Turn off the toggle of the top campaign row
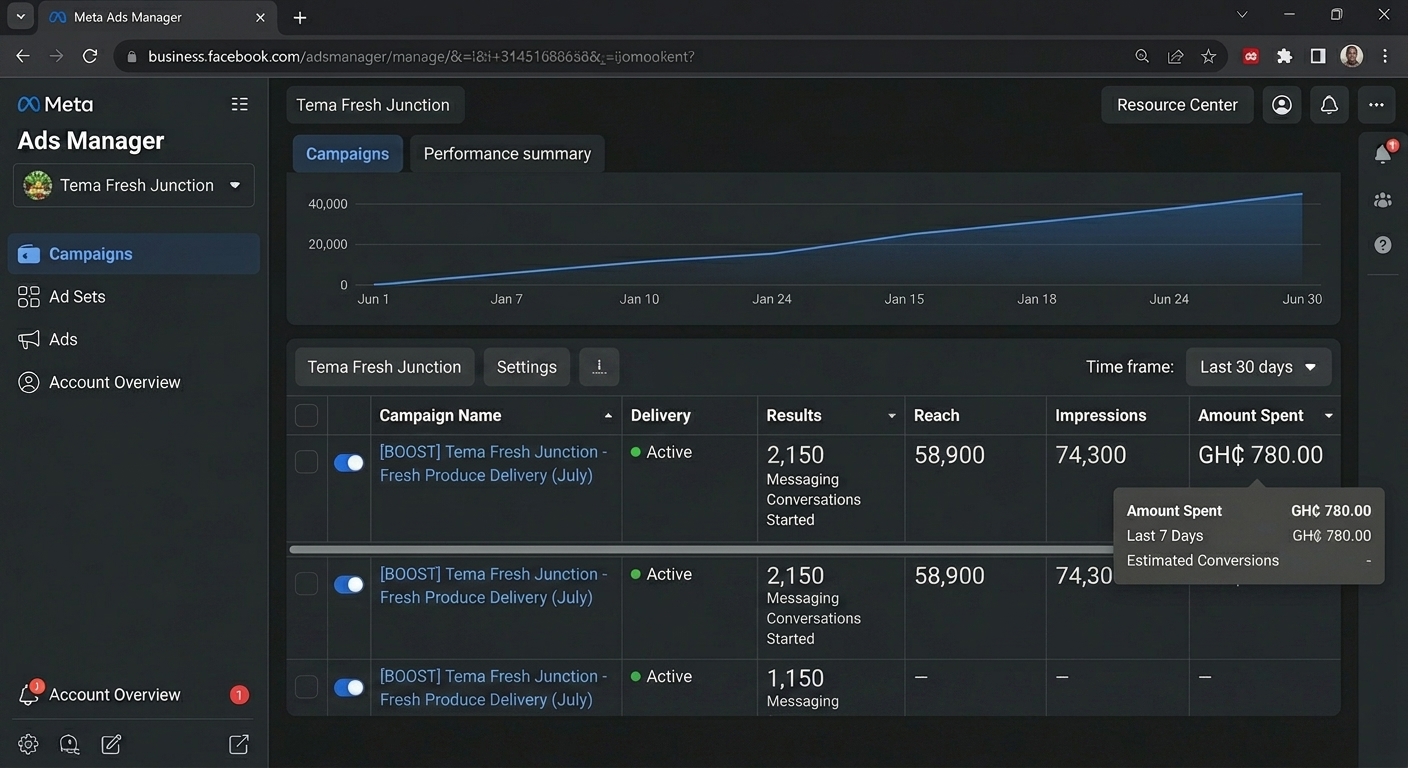Viewport: 1408px width, 768px height. (349, 463)
